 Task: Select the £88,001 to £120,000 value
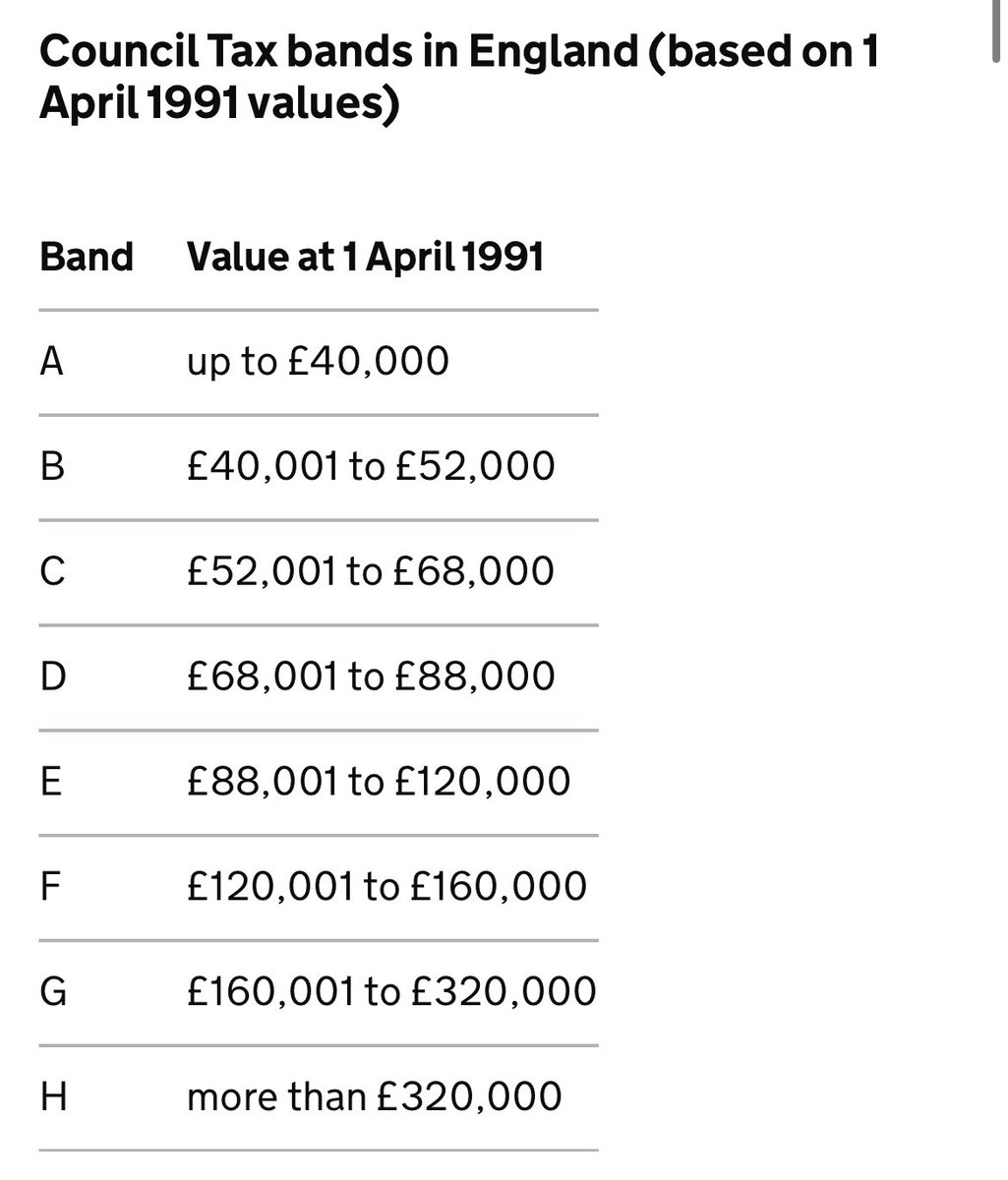click(x=379, y=782)
